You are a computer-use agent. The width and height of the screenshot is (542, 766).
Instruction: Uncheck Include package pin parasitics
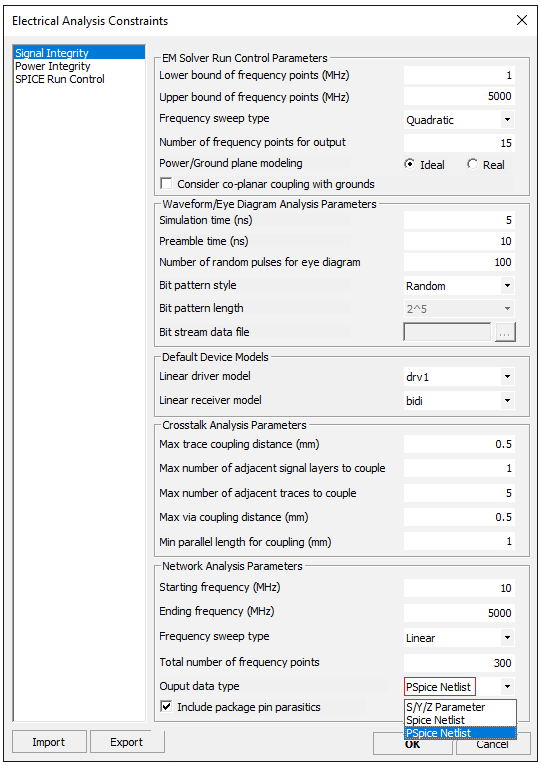(166, 706)
